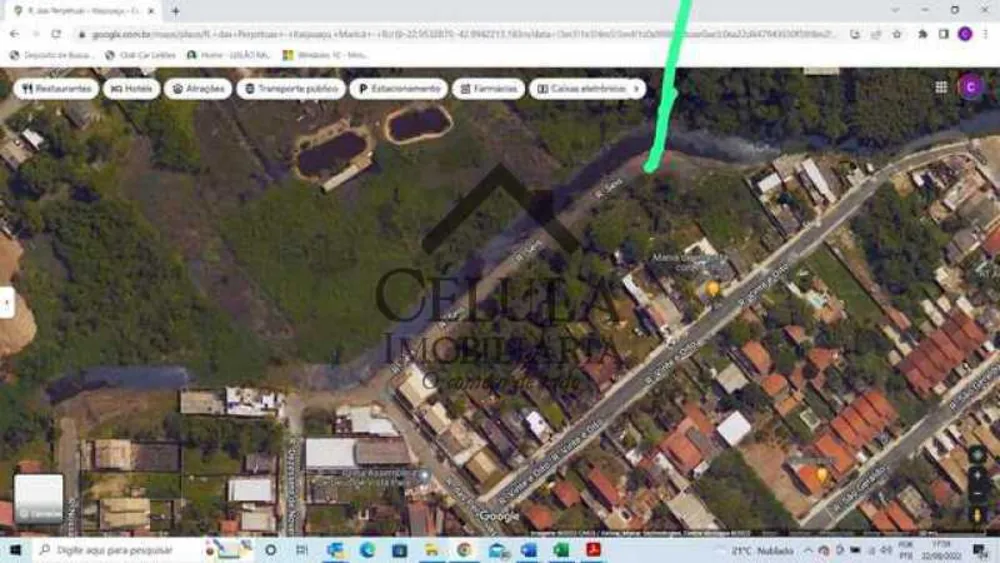Open the taskbar clock and date
Viewport: 1000px width, 563px height.
point(941,550)
